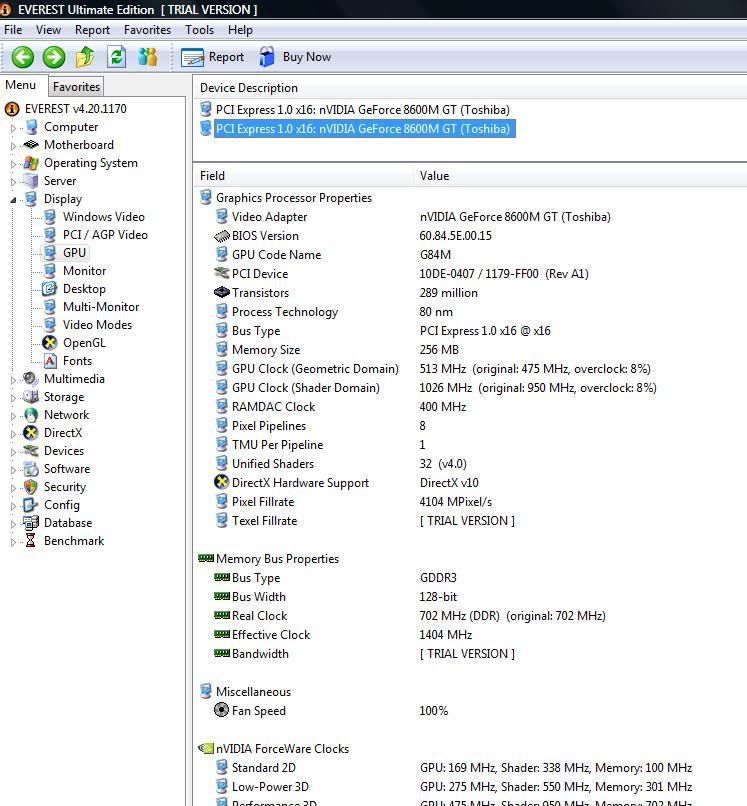
Task: Select PCI / AGP Video in the tree
Action: 105,235
